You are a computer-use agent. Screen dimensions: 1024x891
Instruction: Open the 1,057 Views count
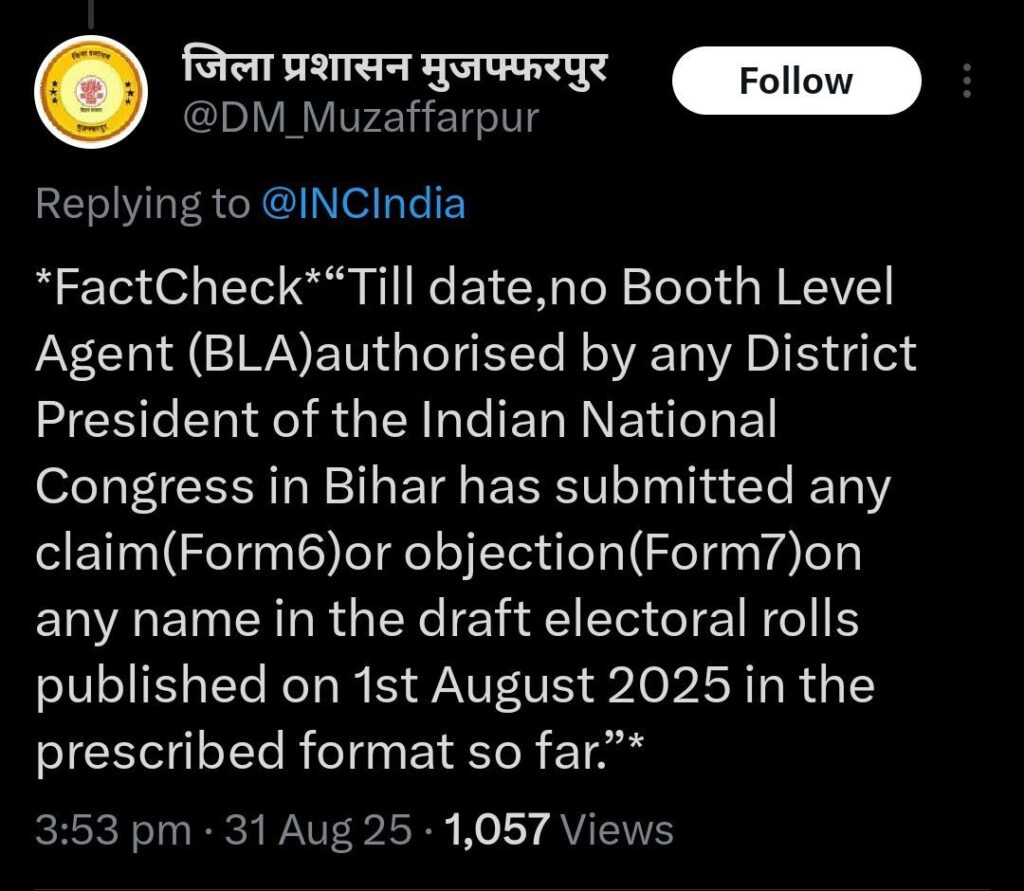coord(560,829)
